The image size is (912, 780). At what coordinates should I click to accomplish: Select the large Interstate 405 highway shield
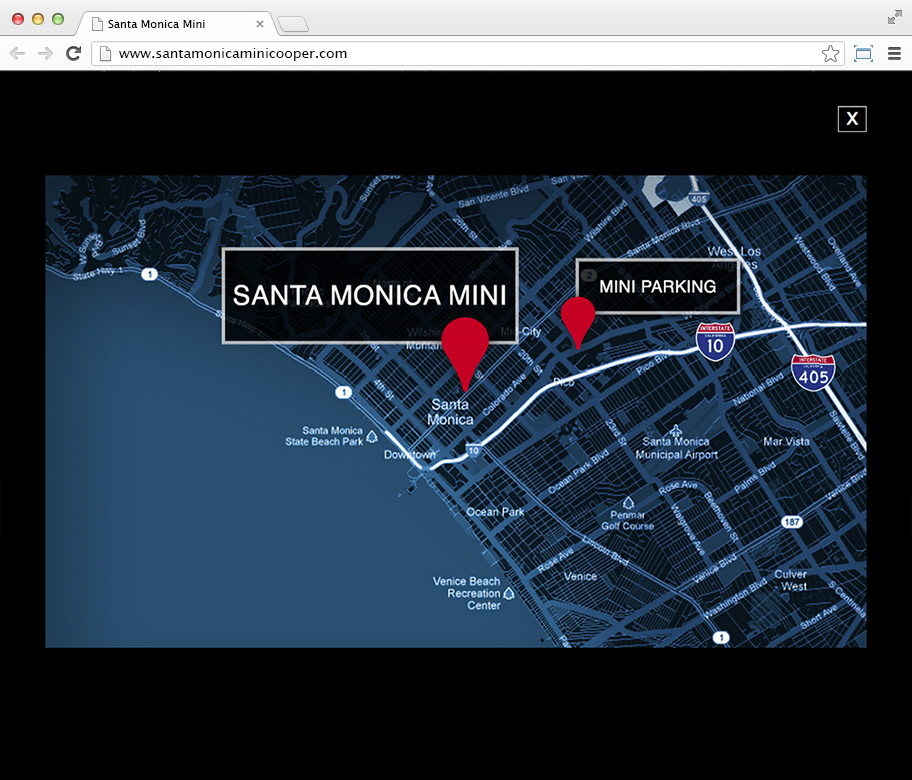(x=813, y=372)
